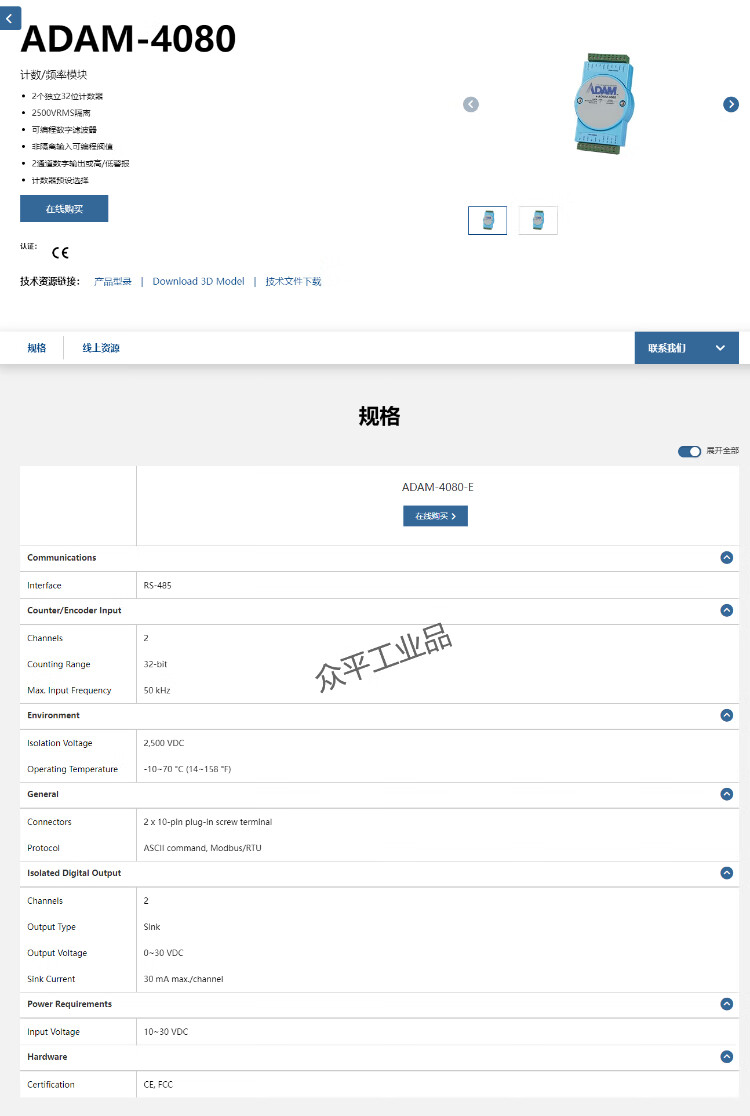Show previous product image with left arrow
750x1116 pixels.
click(471, 104)
